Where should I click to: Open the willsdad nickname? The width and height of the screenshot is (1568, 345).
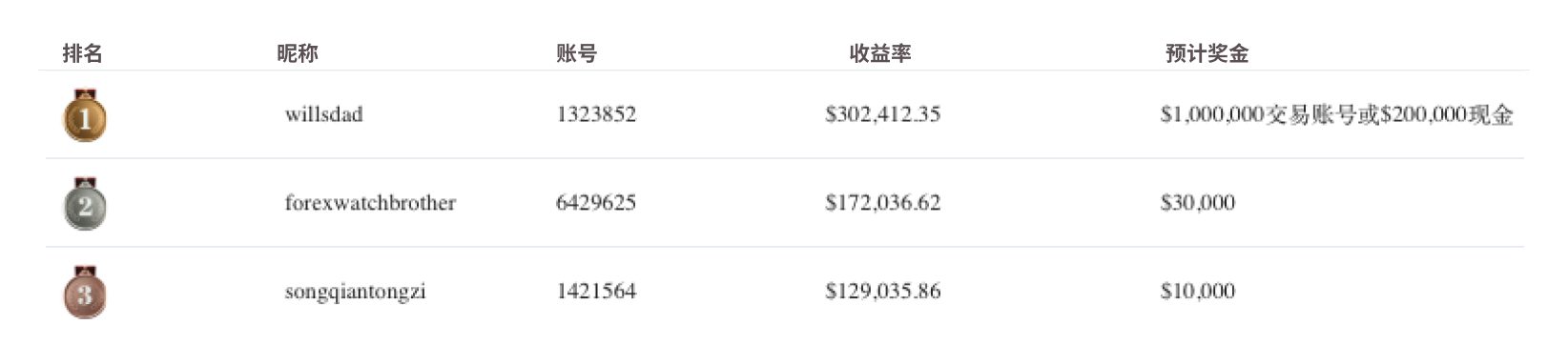point(323,114)
